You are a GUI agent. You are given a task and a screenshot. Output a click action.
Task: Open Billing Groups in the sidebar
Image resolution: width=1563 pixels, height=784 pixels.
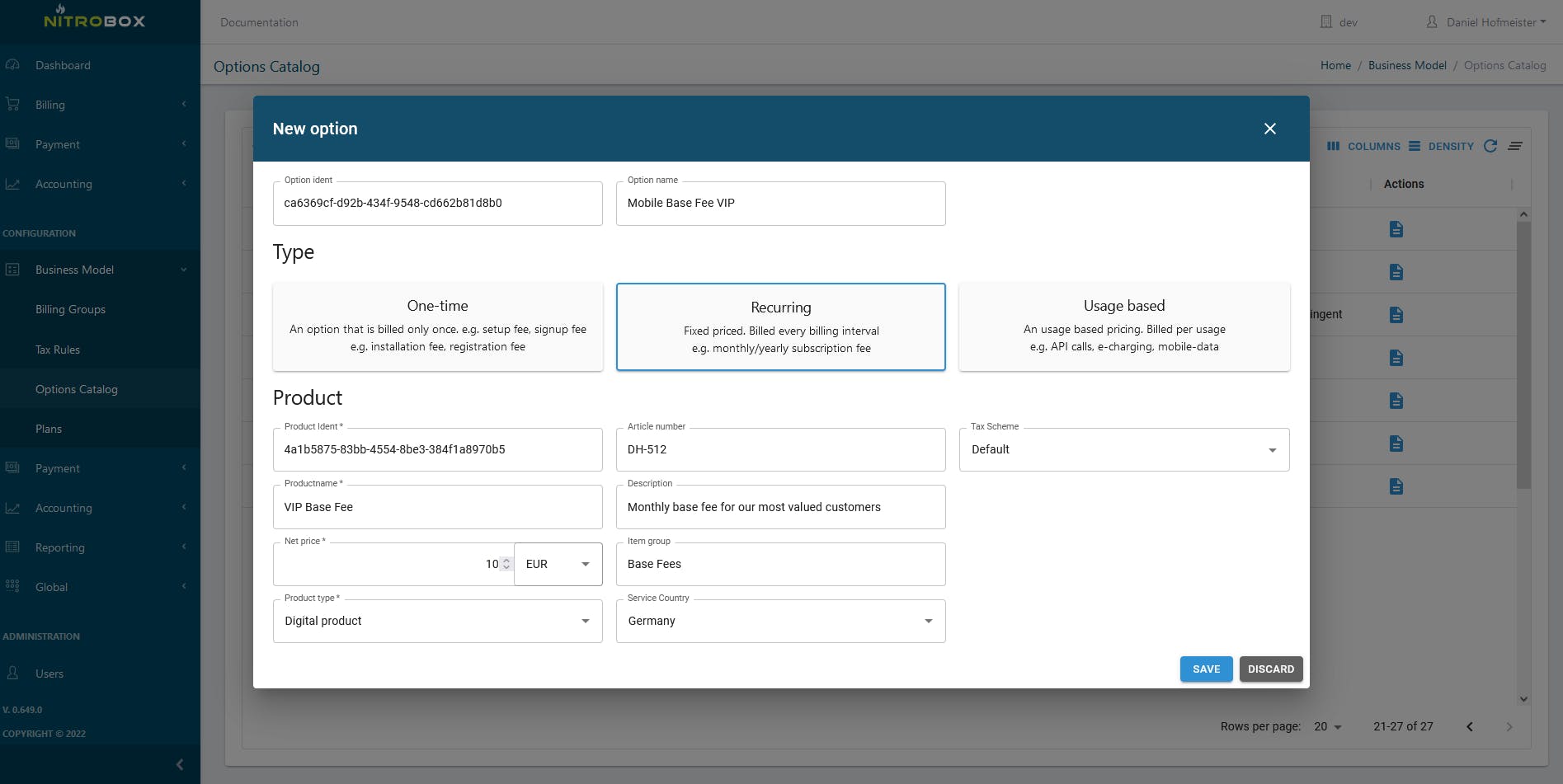tap(70, 309)
